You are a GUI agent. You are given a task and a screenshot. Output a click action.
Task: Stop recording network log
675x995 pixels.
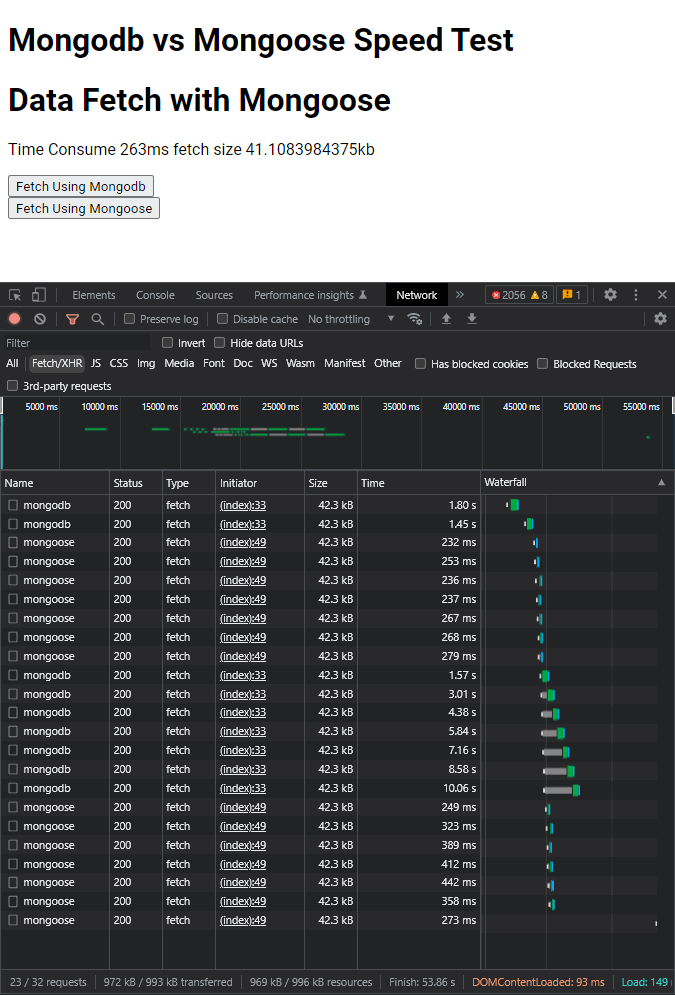pos(14,319)
